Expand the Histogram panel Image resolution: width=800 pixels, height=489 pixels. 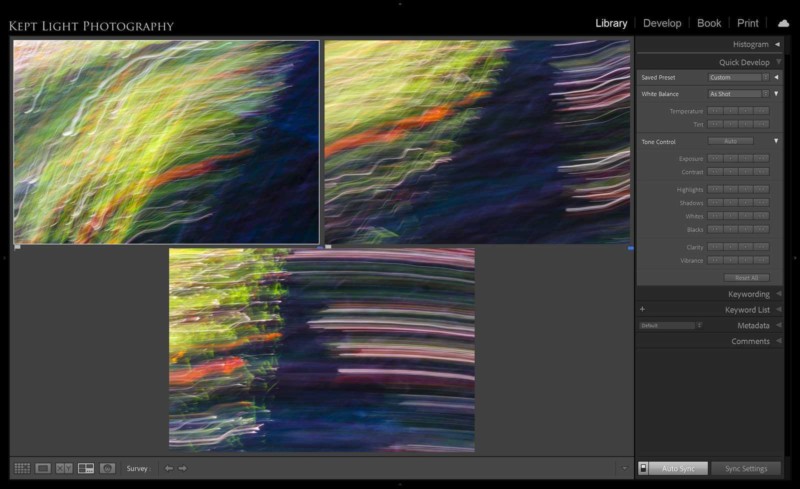coord(776,45)
